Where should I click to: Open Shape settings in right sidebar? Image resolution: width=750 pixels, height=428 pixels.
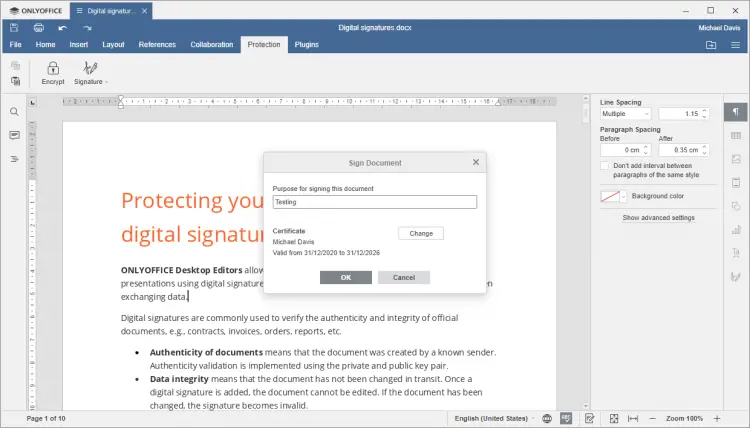(736, 206)
